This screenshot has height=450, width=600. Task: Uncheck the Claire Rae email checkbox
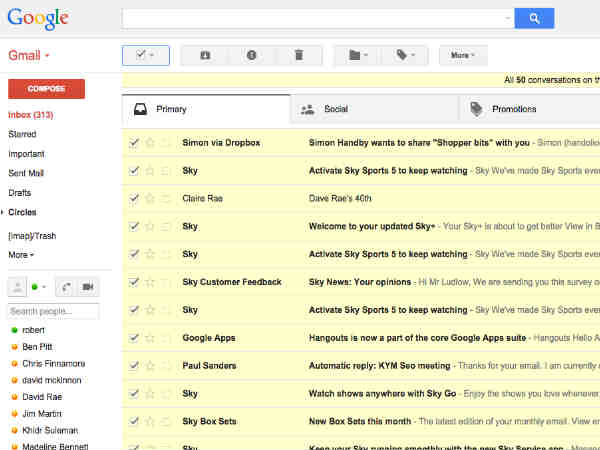click(x=134, y=198)
